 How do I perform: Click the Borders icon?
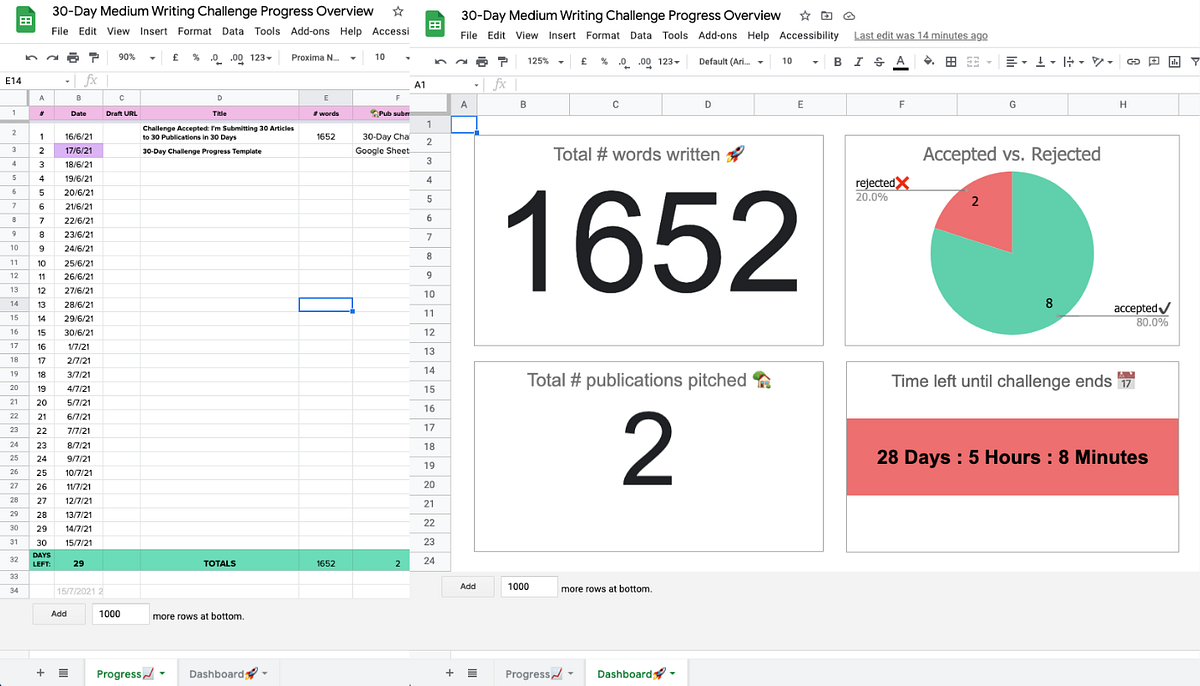pos(953,62)
